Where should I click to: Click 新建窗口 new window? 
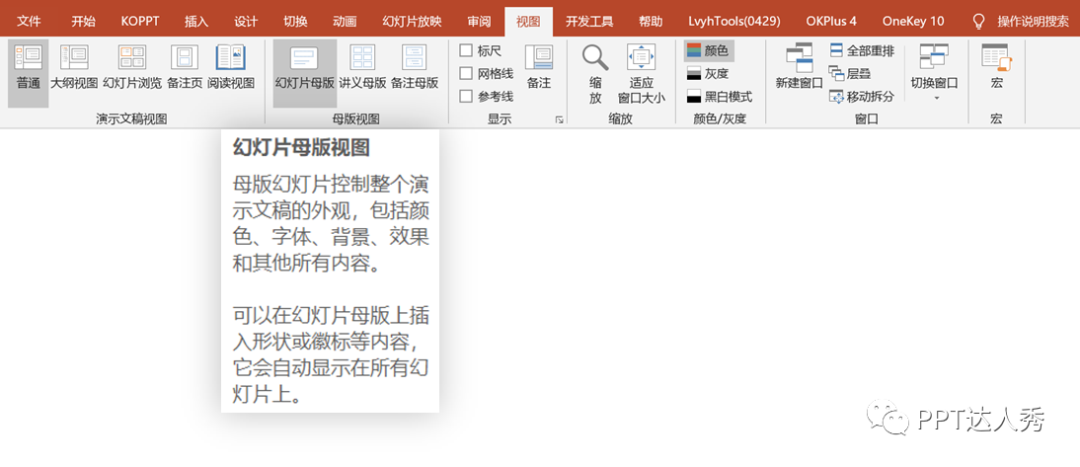[x=799, y=68]
